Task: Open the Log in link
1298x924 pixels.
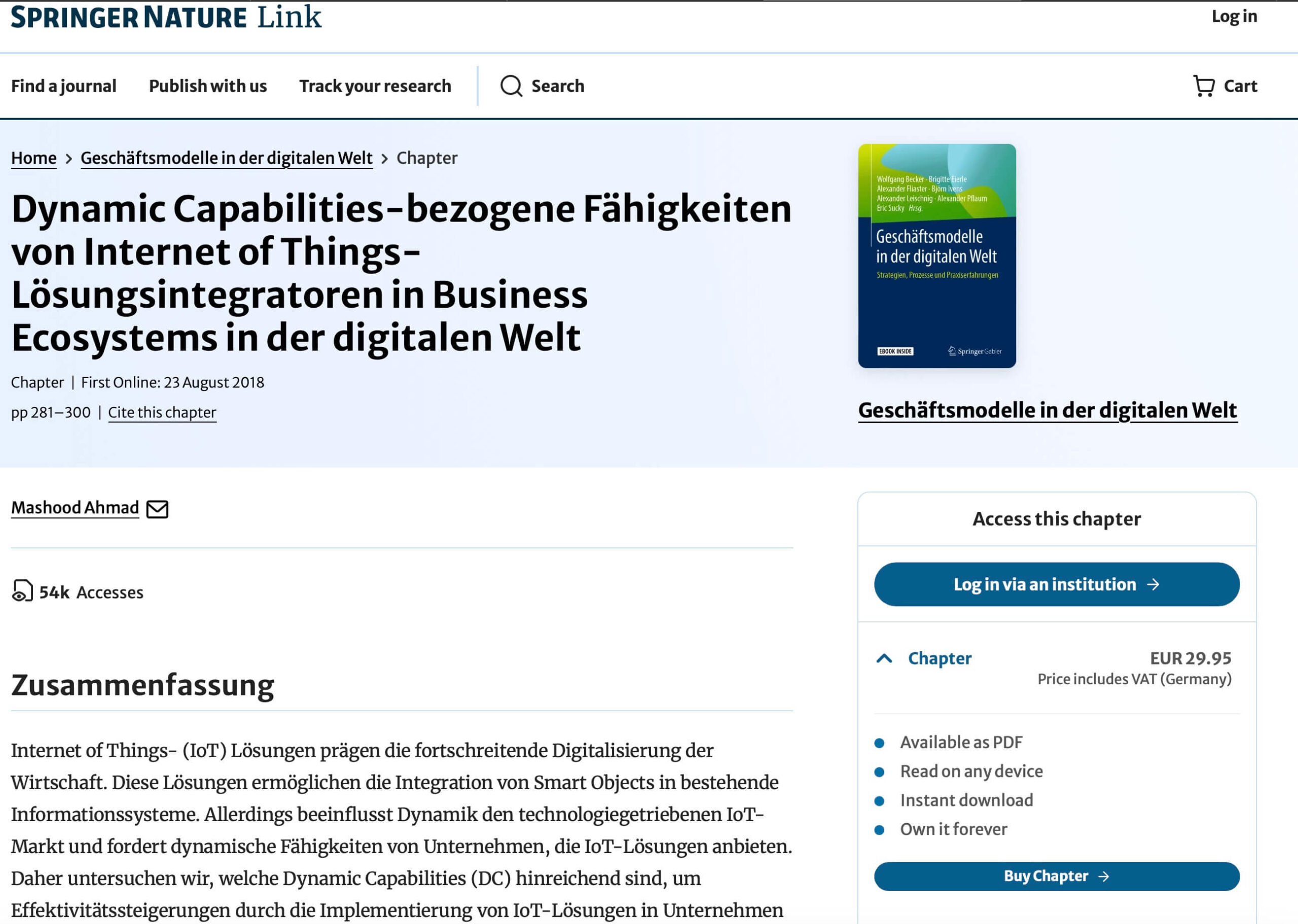Action: click(x=1234, y=17)
